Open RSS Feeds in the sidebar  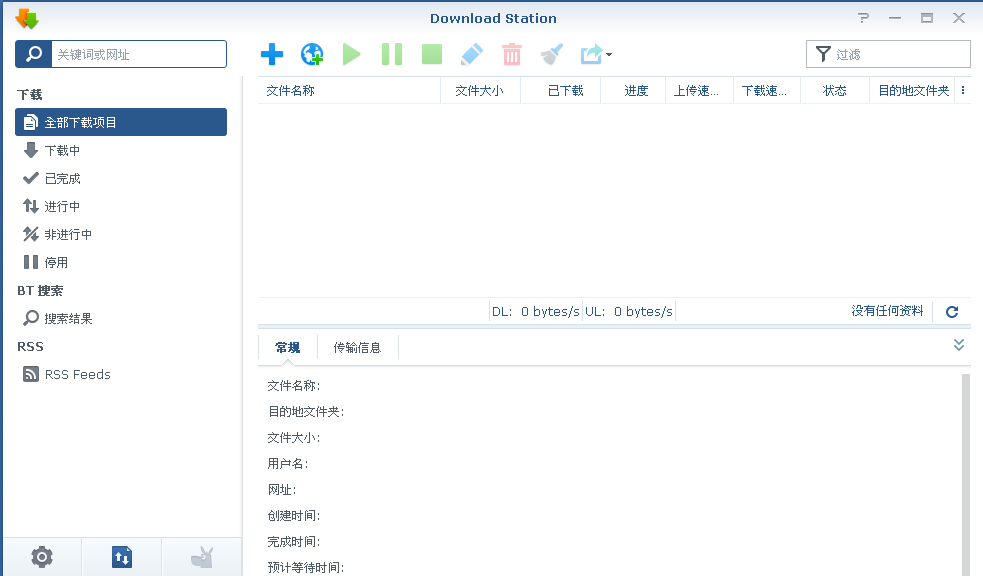click(x=121, y=374)
